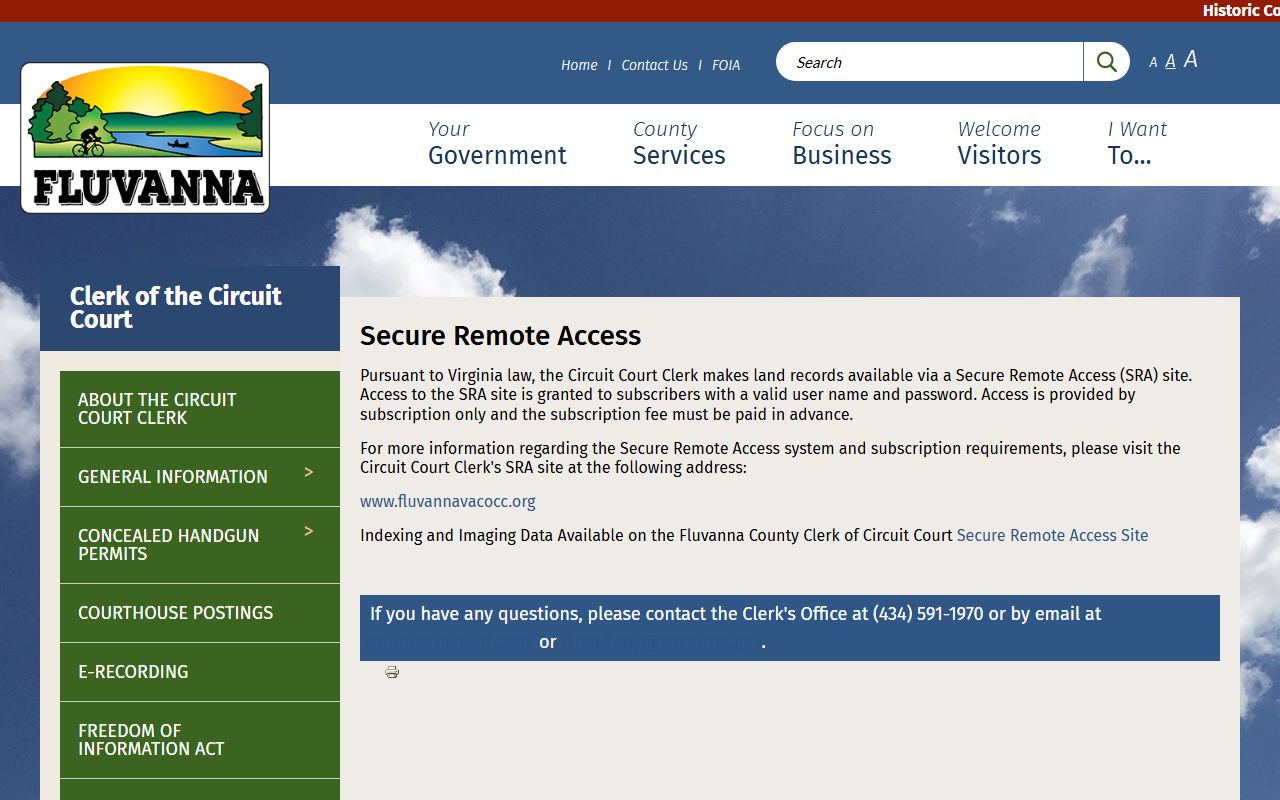Open Courthouse Postings sidebar item
The image size is (1280, 800).
pyautogui.click(x=200, y=613)
